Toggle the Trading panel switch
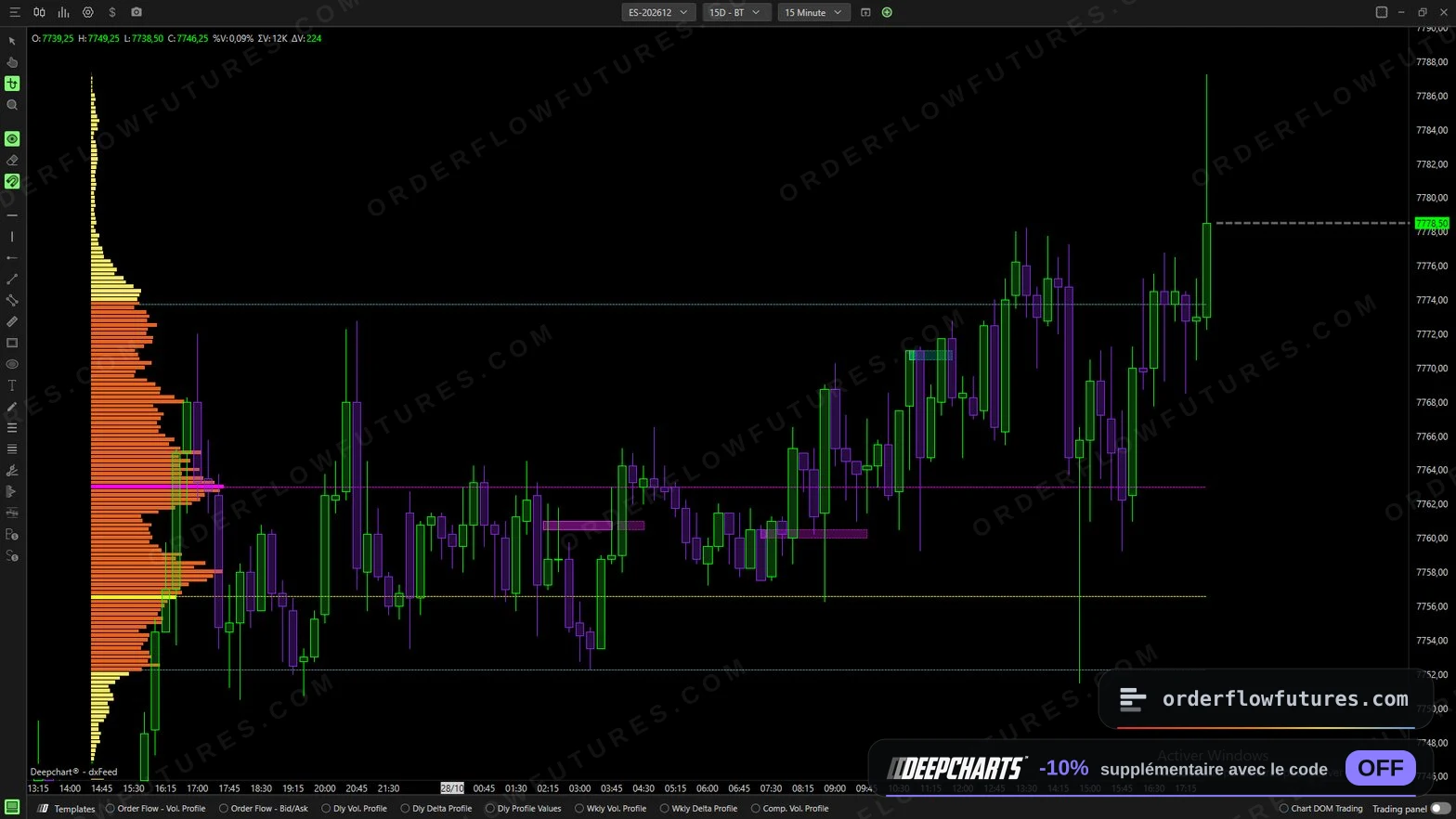Viewport: 1456px width, 819px height. 1440,809
